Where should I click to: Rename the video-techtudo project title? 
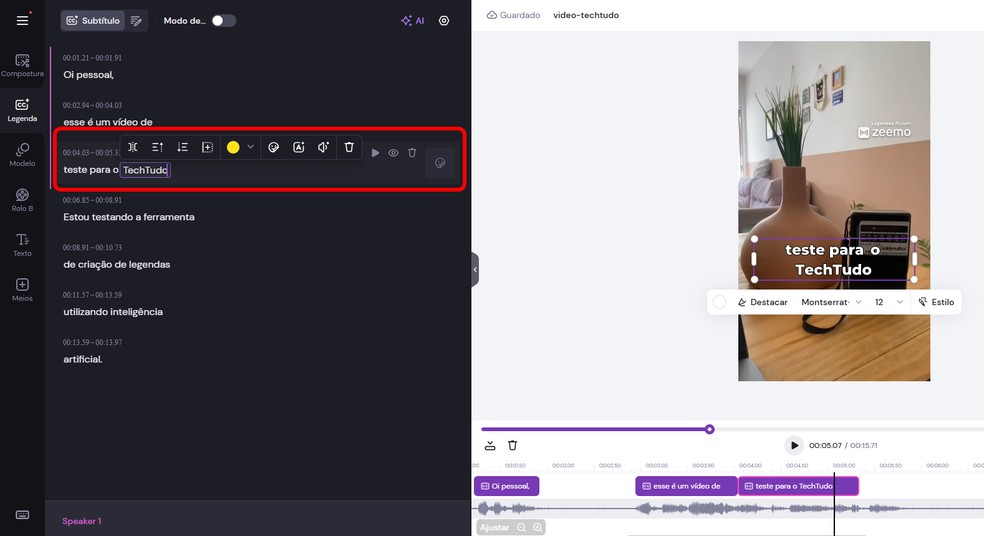[586, 15]
